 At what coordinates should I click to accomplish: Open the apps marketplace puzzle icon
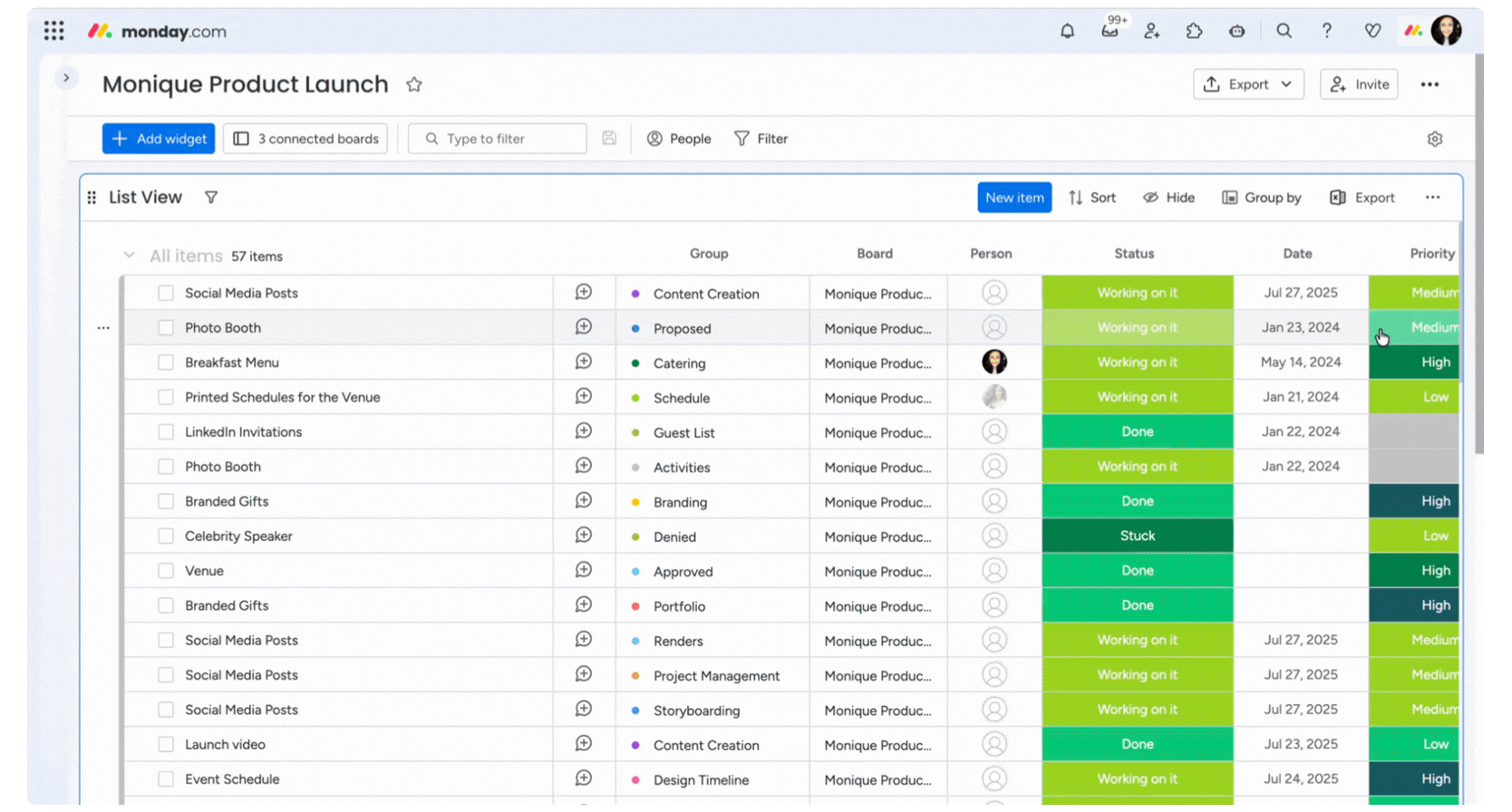click(x=1194, y=31)
